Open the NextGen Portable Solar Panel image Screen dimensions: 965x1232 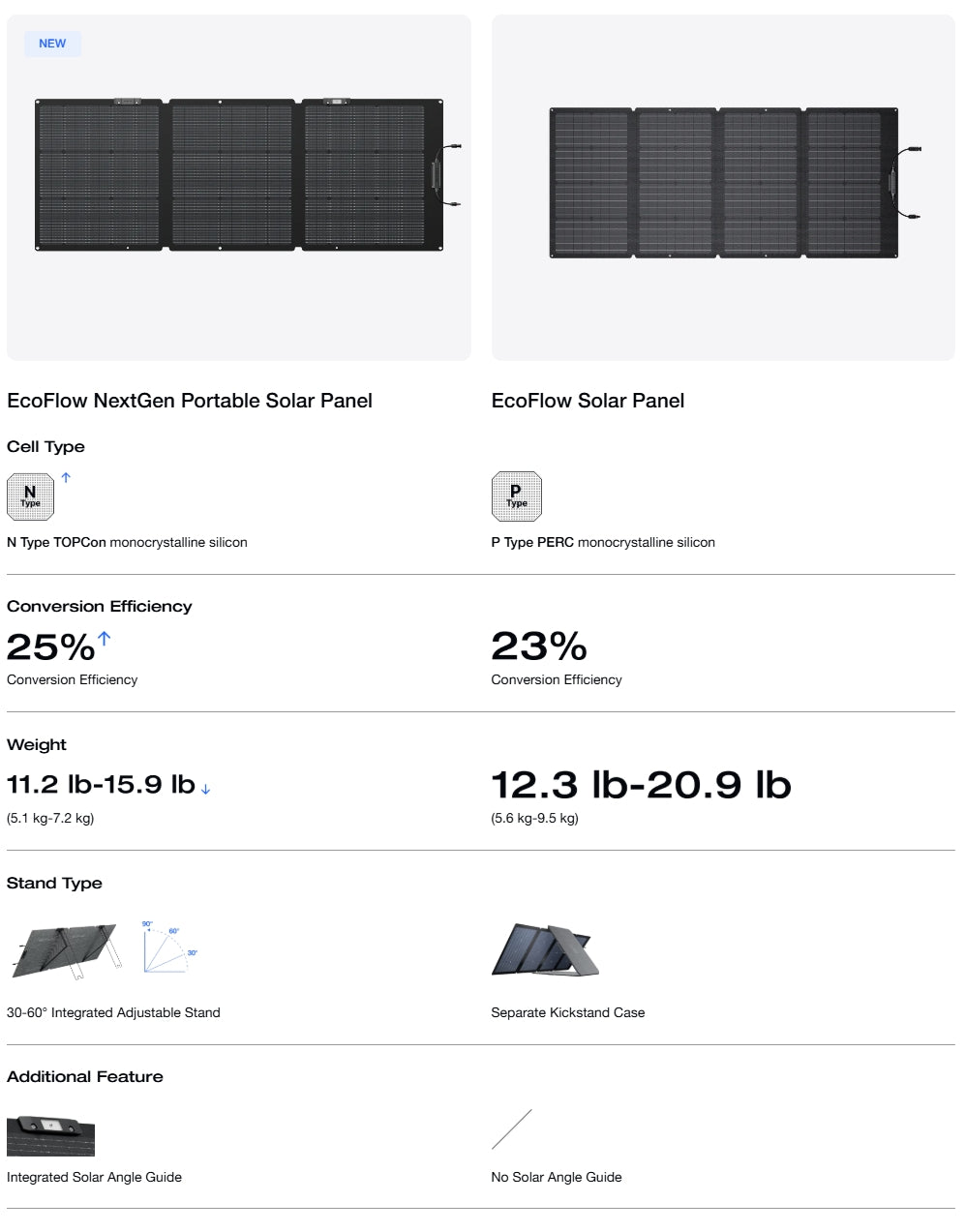239,175
